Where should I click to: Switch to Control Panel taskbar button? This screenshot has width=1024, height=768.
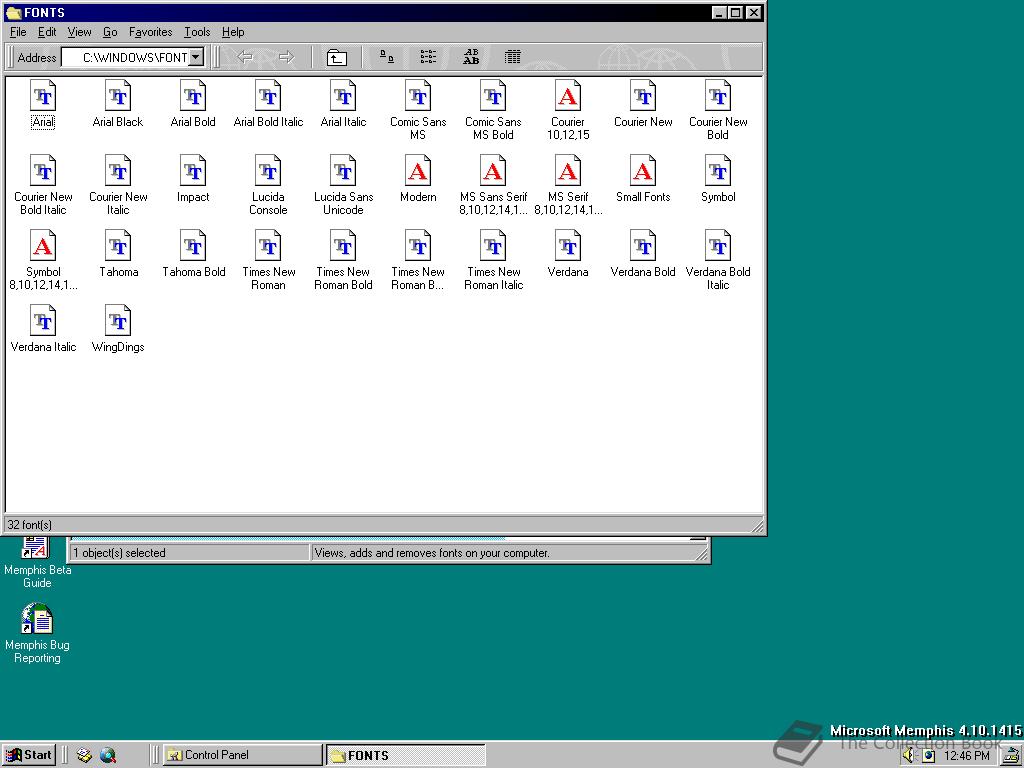click(242, 755)
